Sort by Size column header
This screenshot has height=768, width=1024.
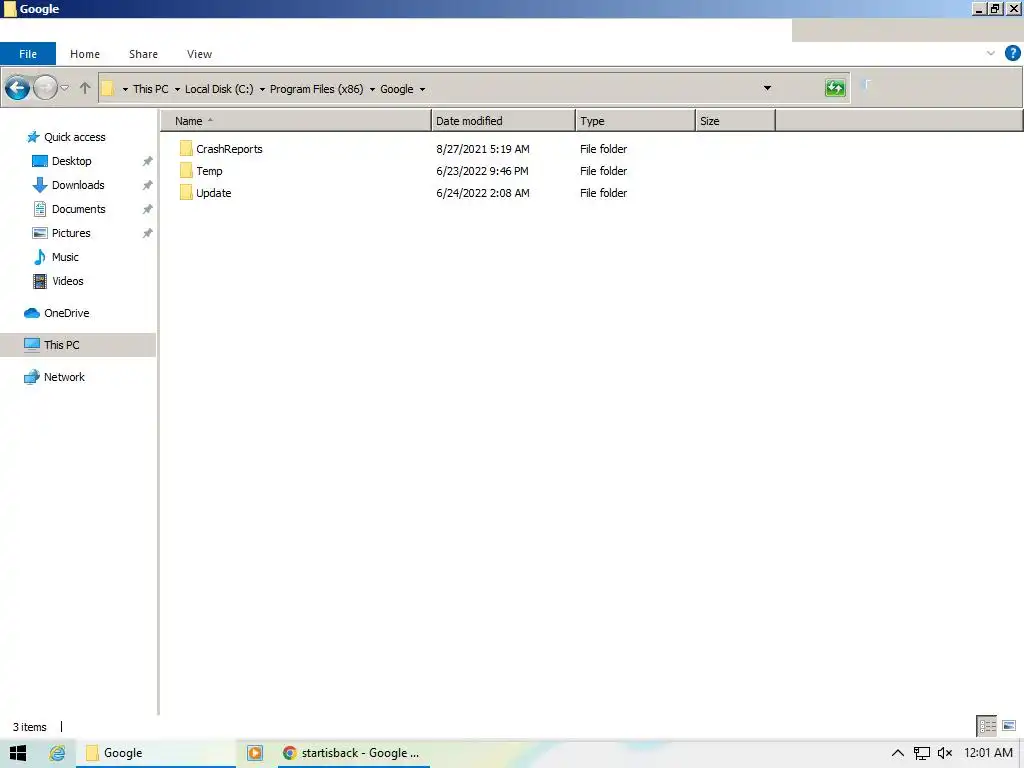[x=735, y=121]
